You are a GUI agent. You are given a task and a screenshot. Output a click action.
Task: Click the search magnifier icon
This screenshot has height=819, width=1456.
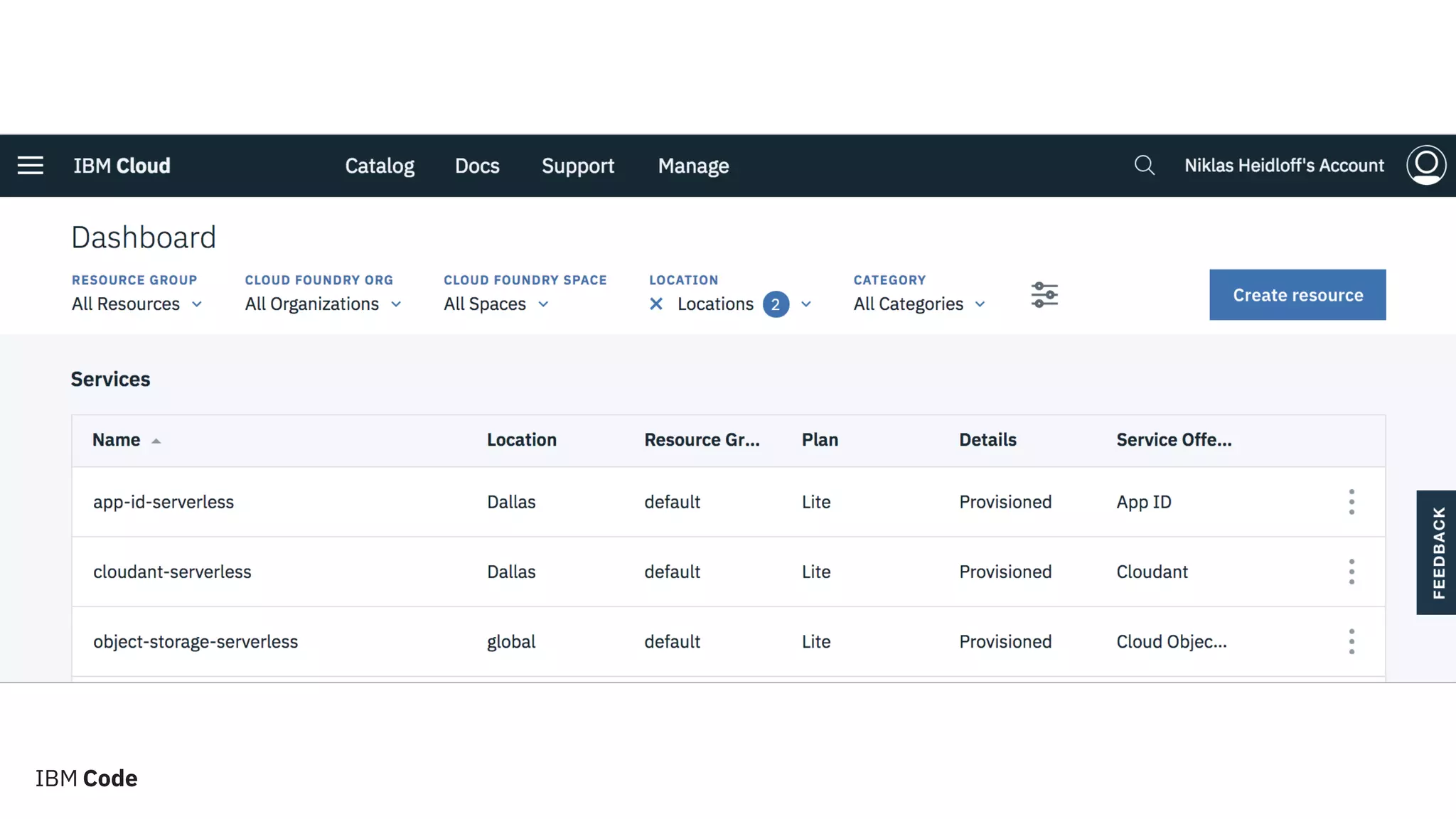[1144, 166]
